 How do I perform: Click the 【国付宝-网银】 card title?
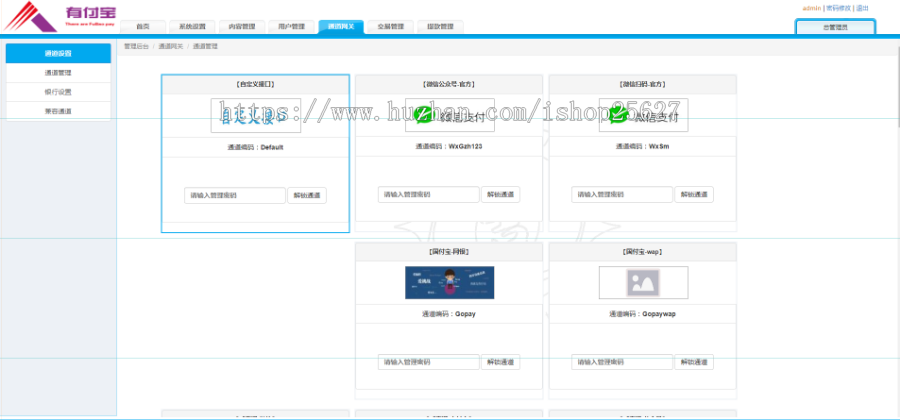pyautogui.click(x=449, y=252)
